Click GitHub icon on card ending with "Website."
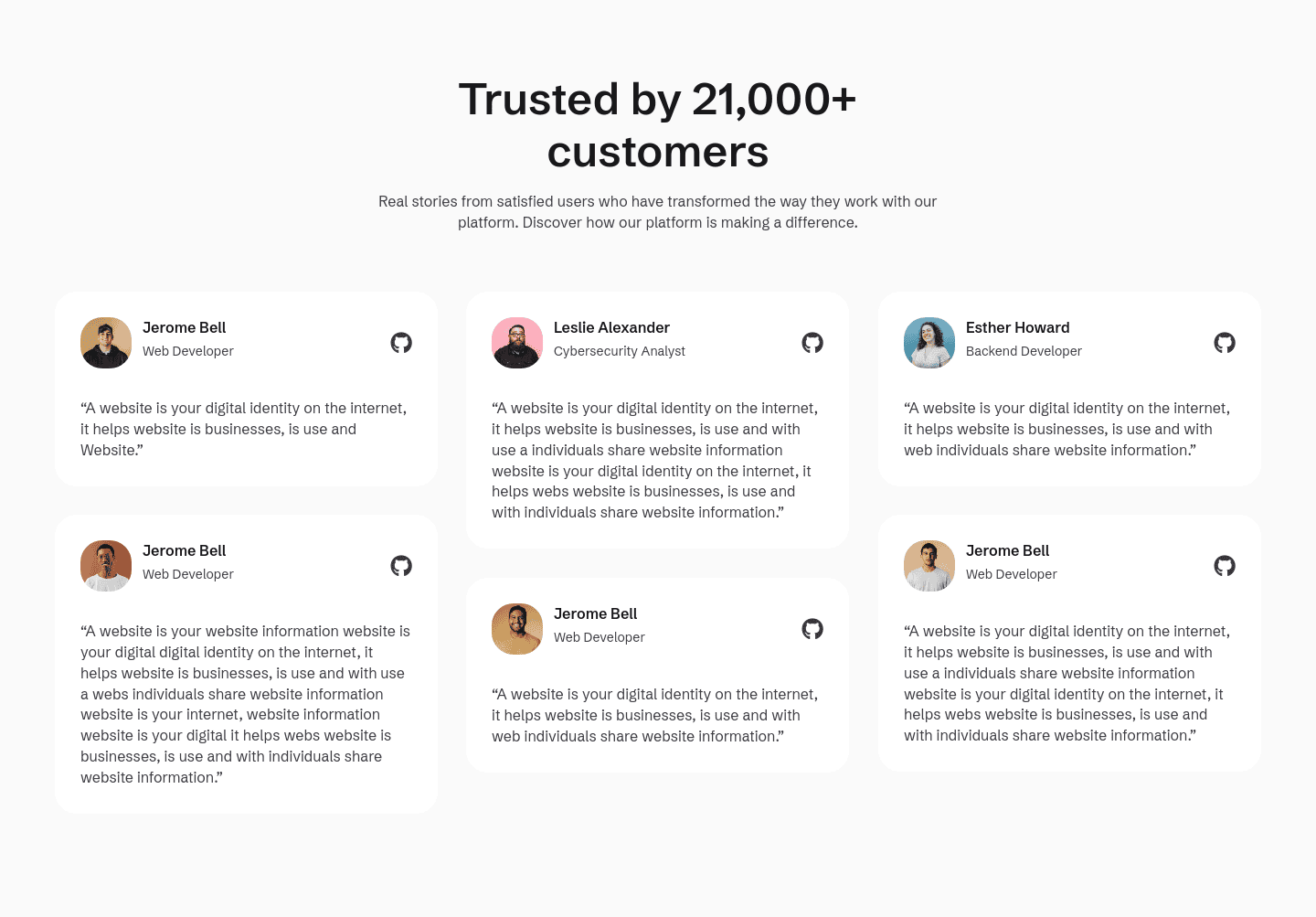 pyautogui.click(x=401, y=343)
